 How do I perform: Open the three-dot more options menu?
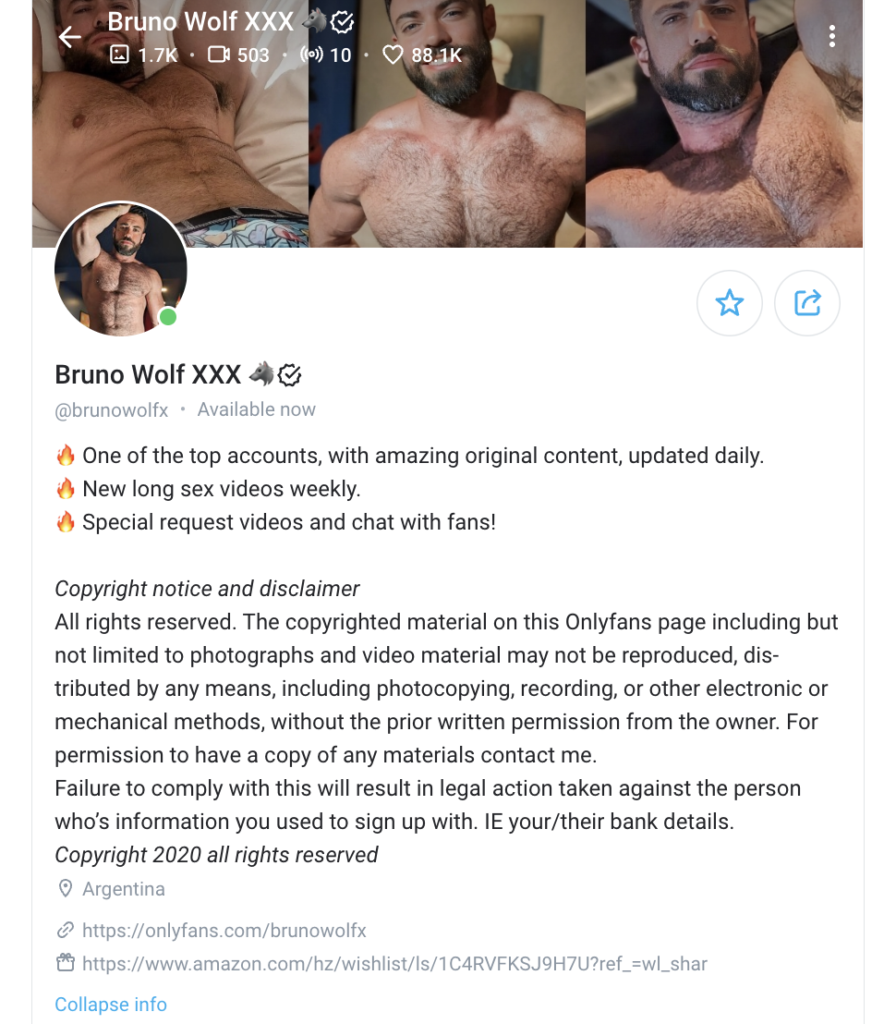pos(831,37)
